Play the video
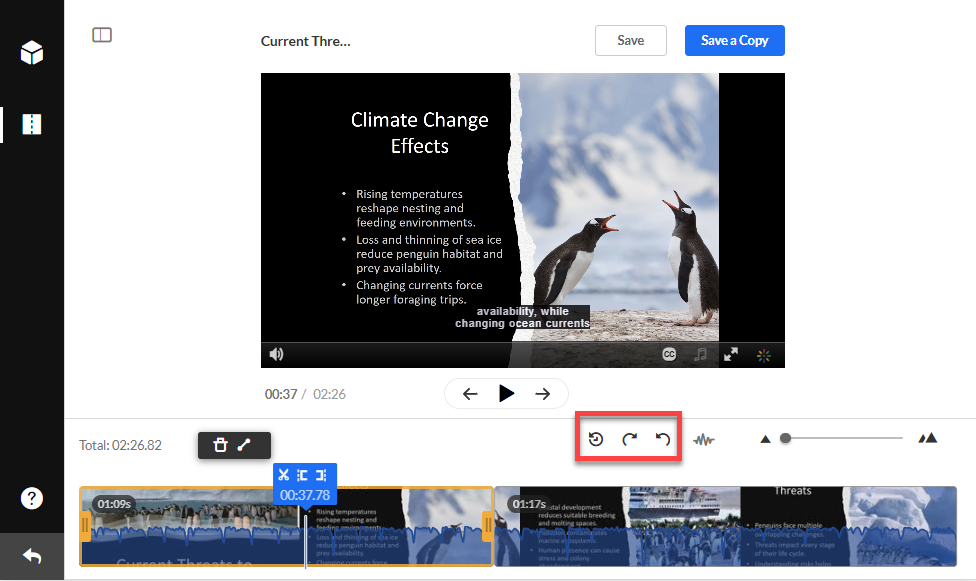The height and width of the screenshot is (581, 976). pyautogui.click(x=507, y=394)
